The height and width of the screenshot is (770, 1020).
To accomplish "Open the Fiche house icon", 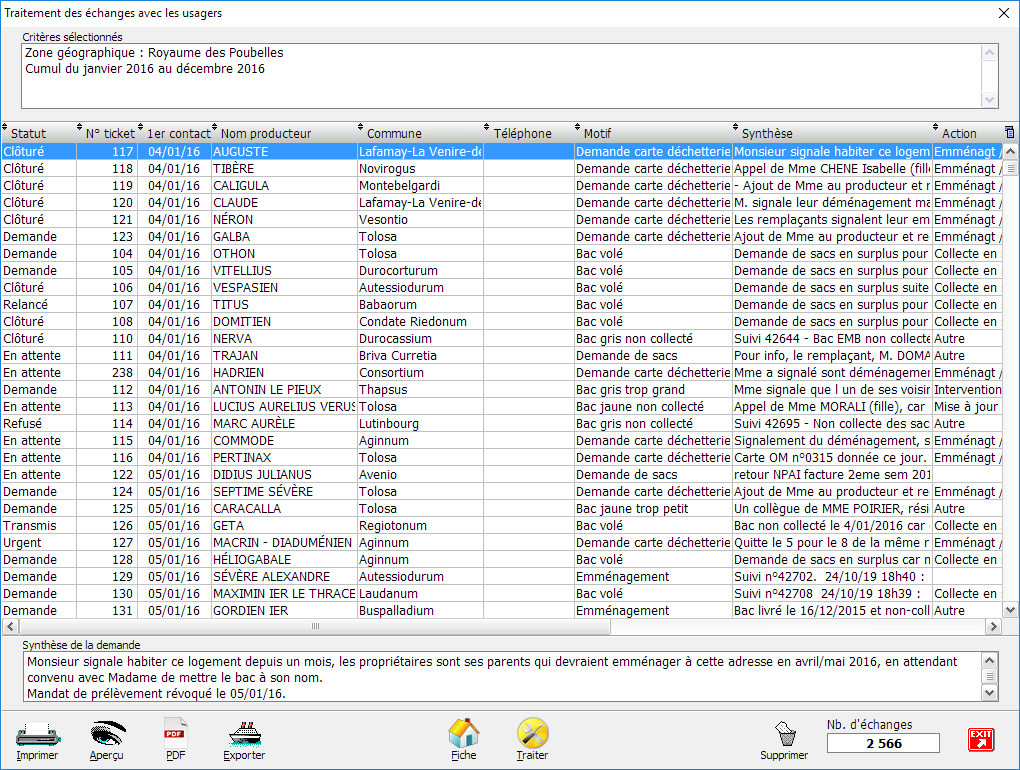I will [464, 735].
